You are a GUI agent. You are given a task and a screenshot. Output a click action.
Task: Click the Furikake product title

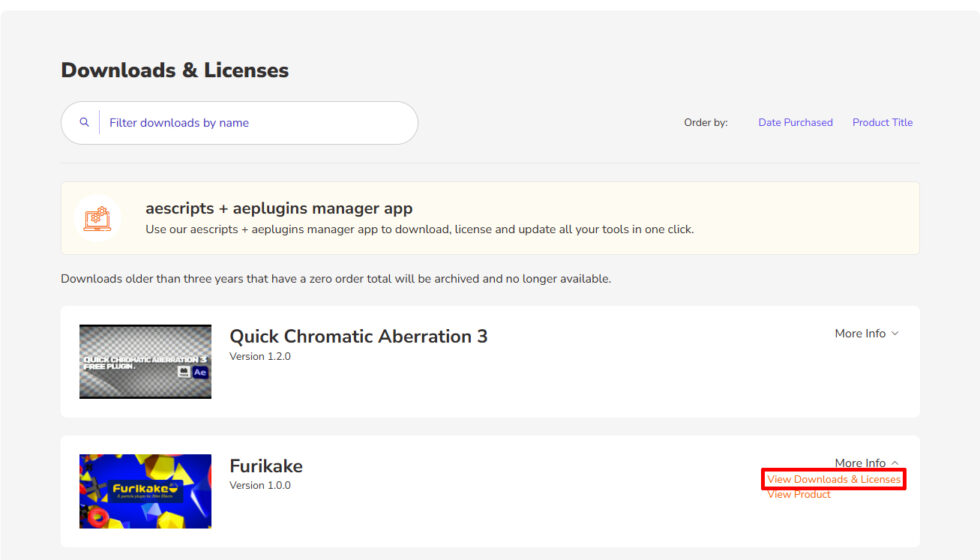pyautogui.click(x=266, y=466)
